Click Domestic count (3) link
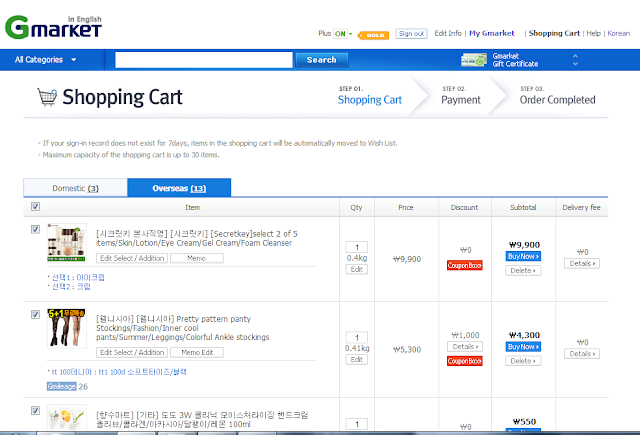 click(x=93, y=188)
